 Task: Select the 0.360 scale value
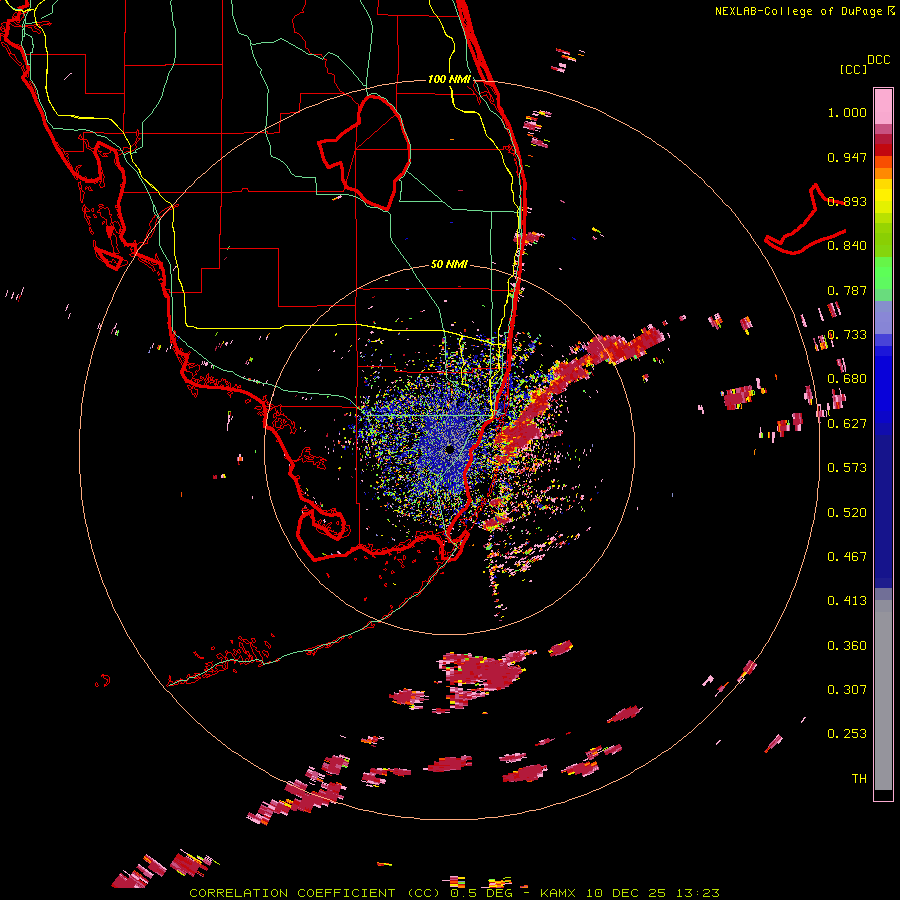(x=847, y=646)
